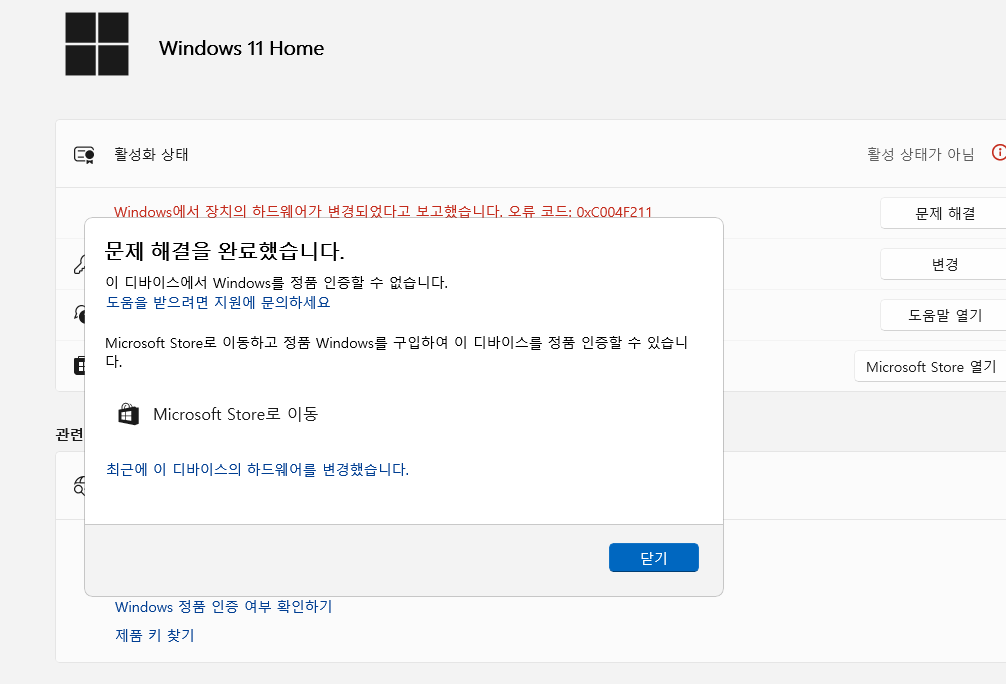Click the headset icon on the help row
This screenshot has width=1006, height=684.
pyautogui.click(x=83, y=315)
